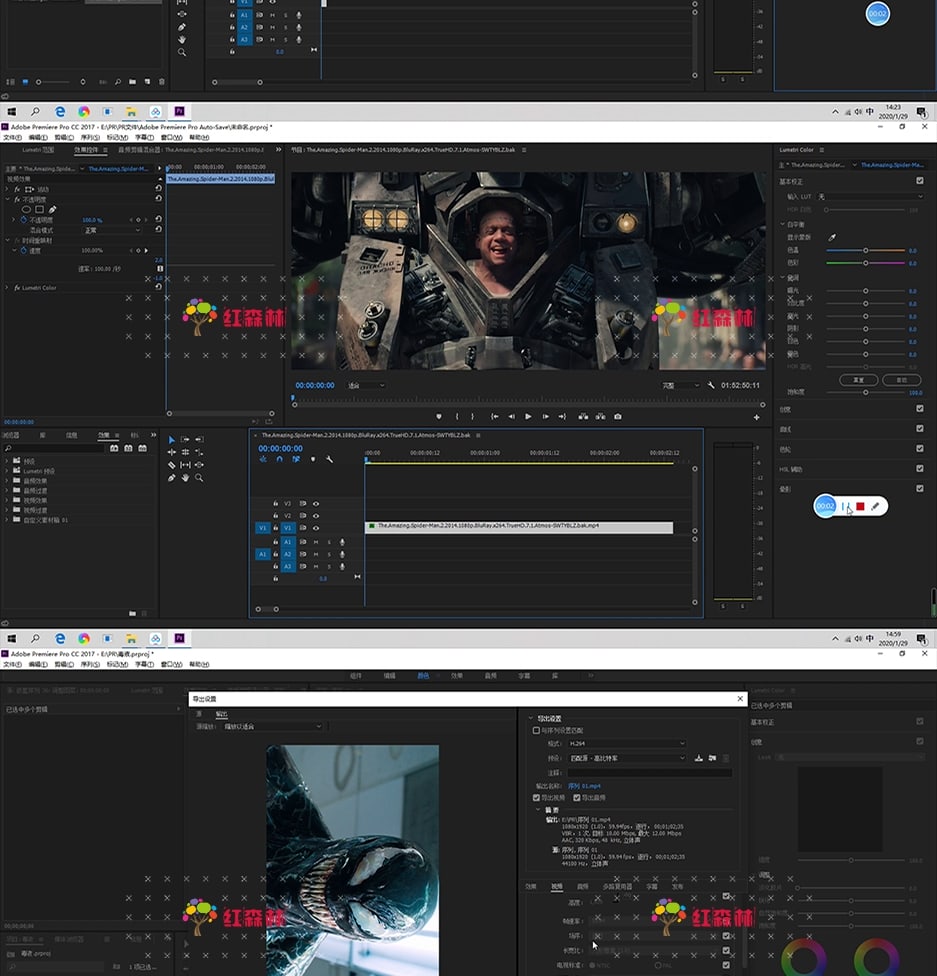
Task: Click Mark Out button in Program monitor
Action: pos(473,416)
